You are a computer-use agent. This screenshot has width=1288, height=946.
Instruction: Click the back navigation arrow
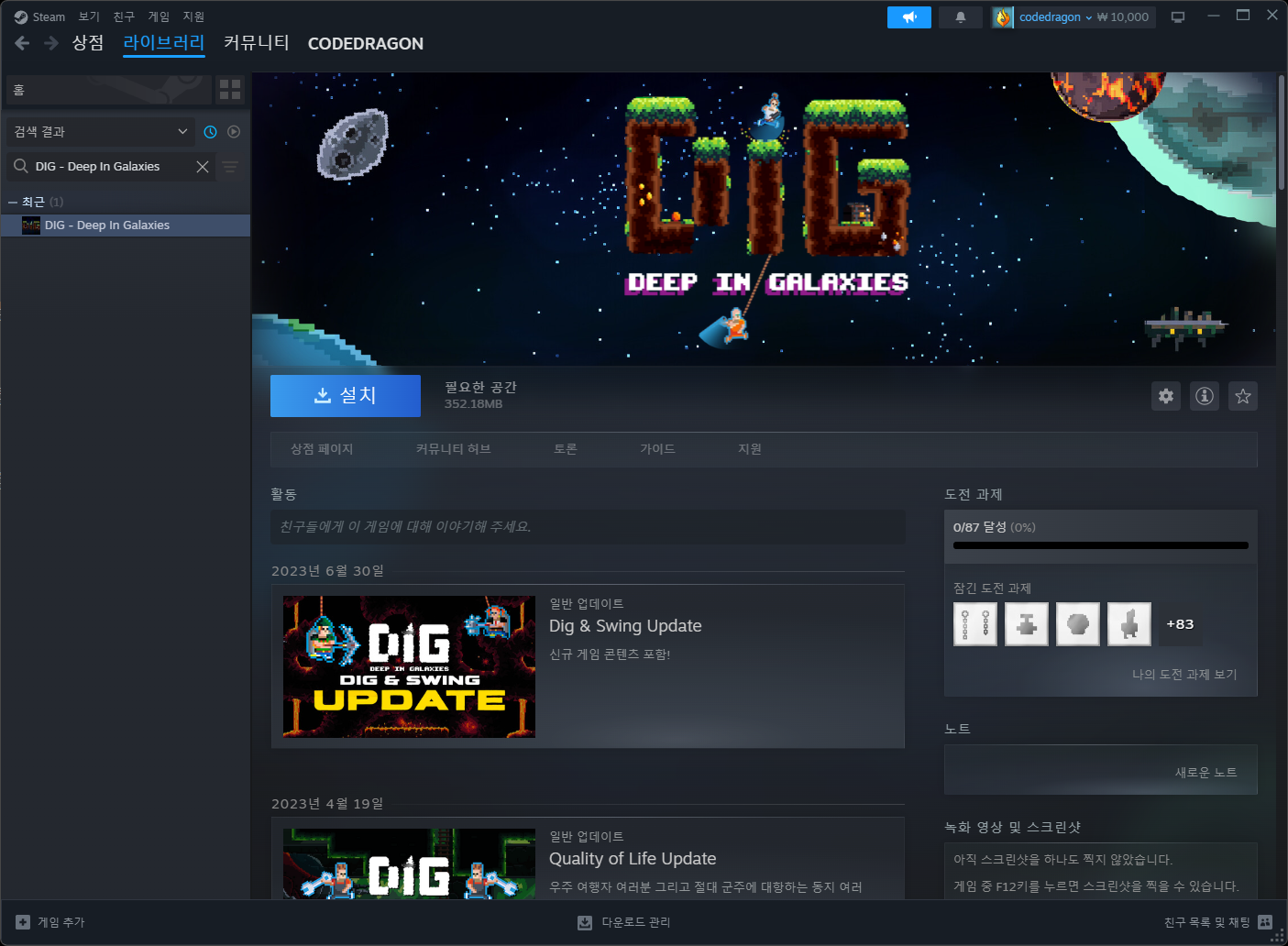click(23, 43)
